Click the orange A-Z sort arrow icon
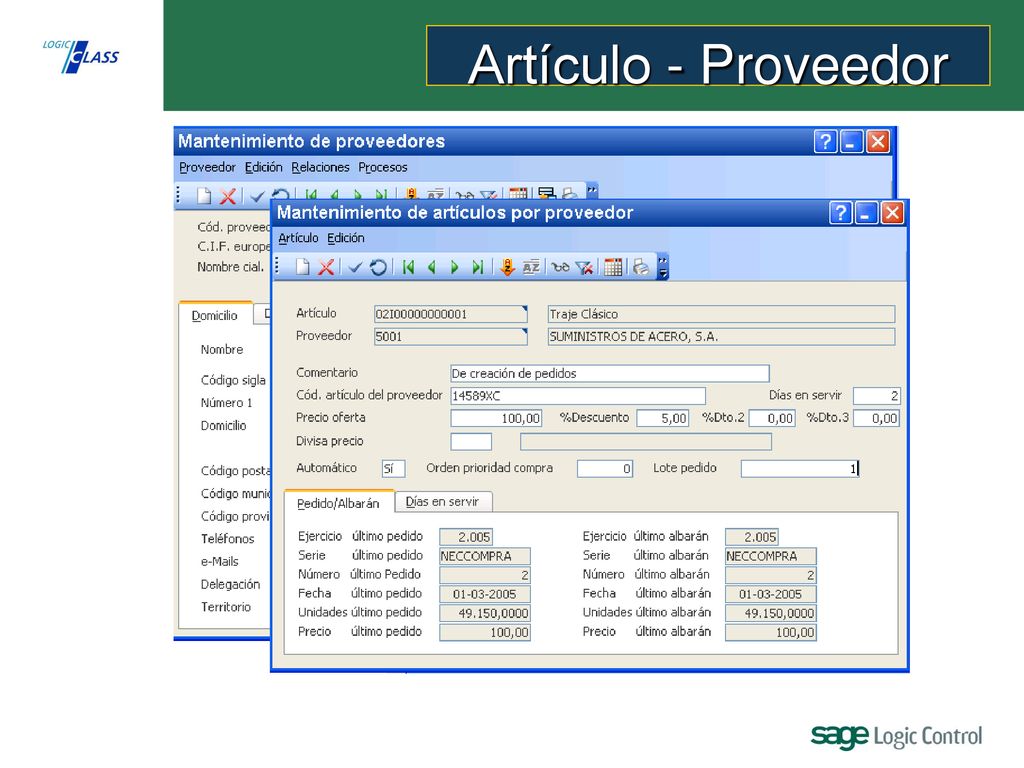The height and width of the screenshot is (768, 1024). coord(507,266)
